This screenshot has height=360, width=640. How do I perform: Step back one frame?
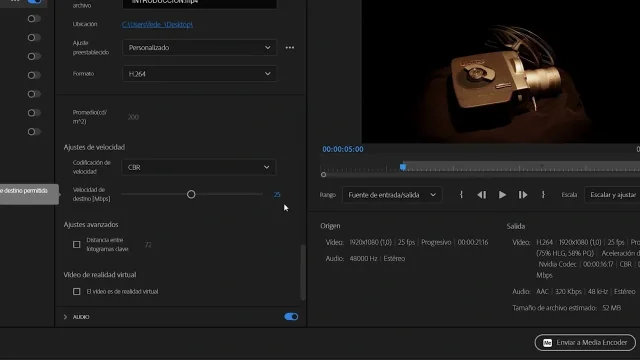point(482,195)
